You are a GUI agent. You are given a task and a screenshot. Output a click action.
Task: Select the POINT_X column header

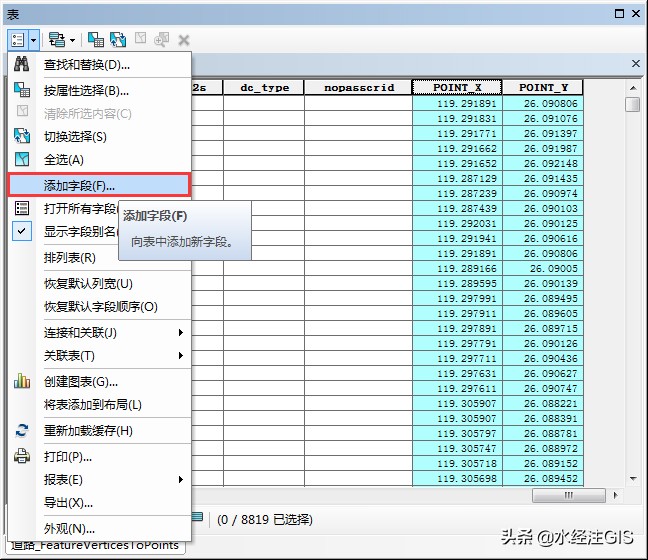click(x=457, y=88)
